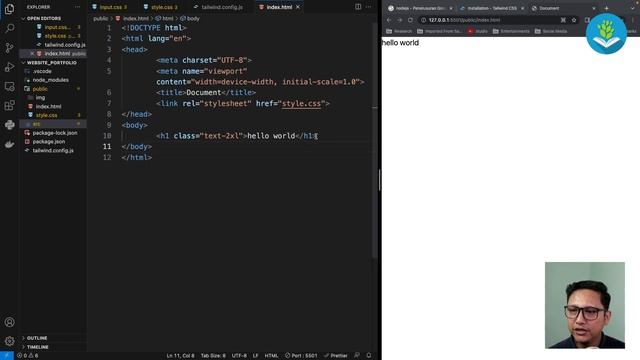The width and height of the screenshot is (640, 360).
Task: Open the Extensions view
Action: point(9,105)
